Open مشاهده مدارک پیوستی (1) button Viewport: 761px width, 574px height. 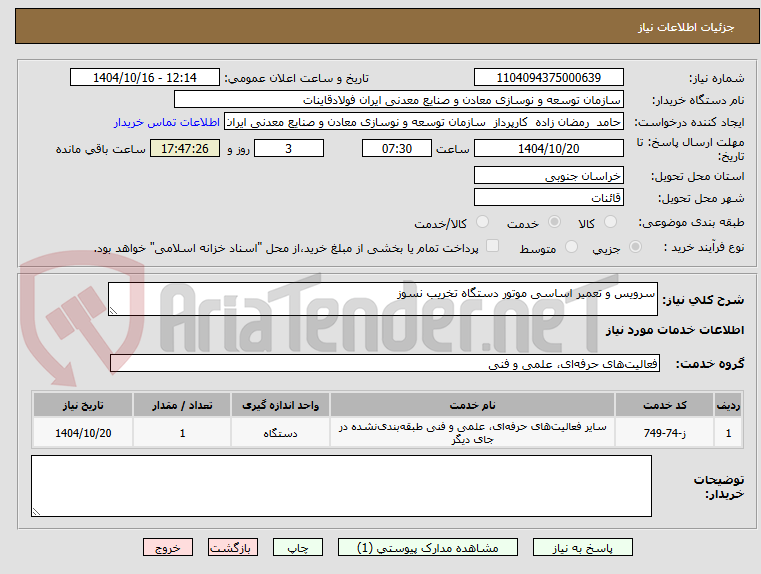428,547
